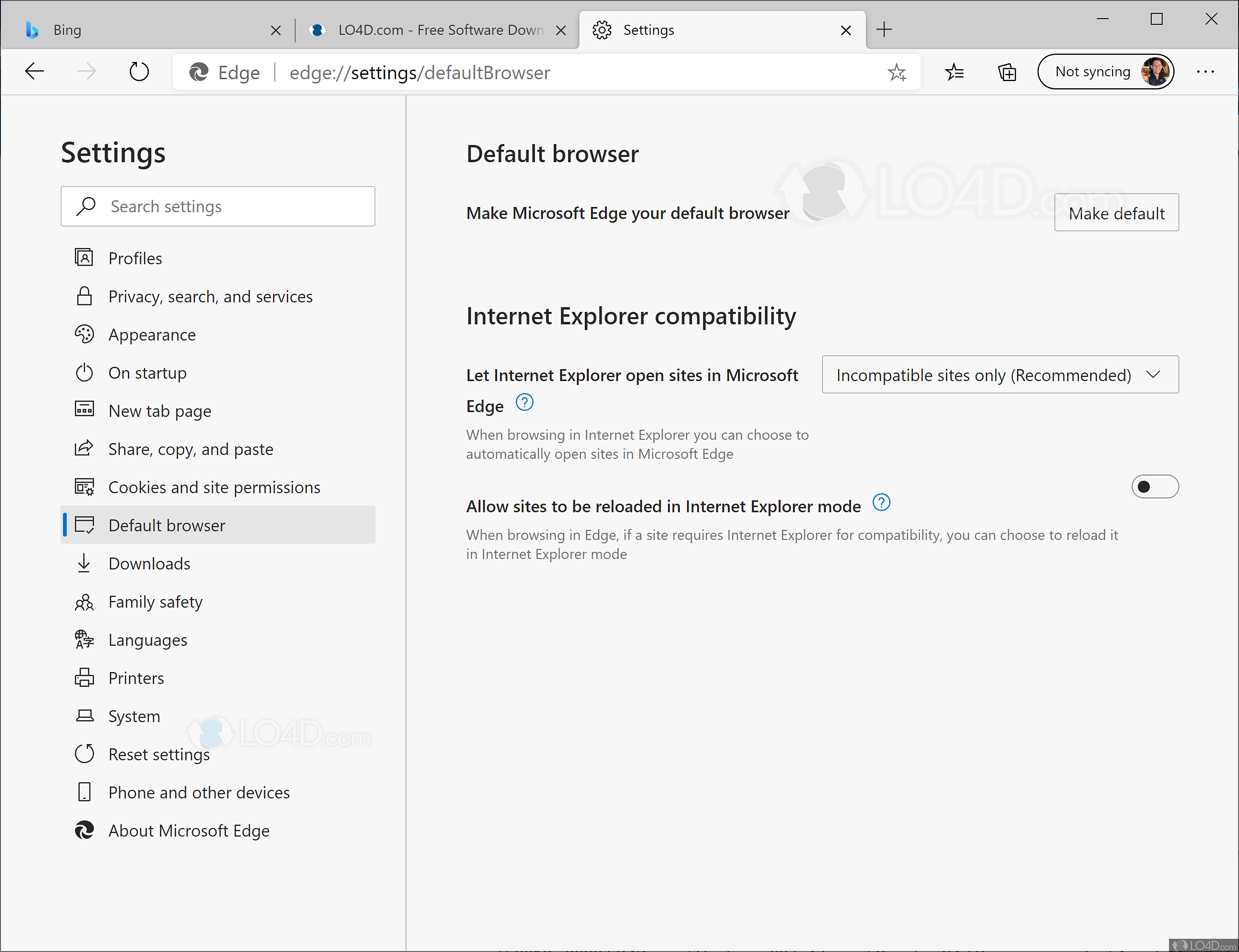This screenshot has height=952, width=1239.
Task: Toggle Allow sites to reload in Internet Explorer mode
Action: pyautogui.click(x=1155, y=486)
